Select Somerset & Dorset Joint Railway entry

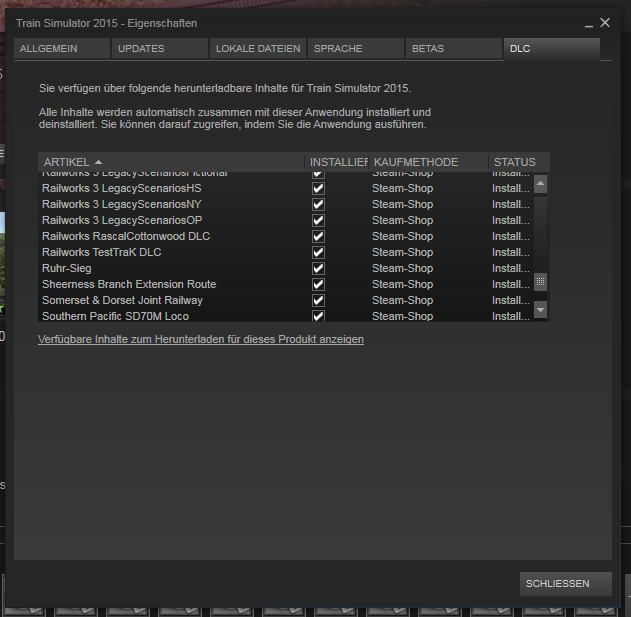286,300
